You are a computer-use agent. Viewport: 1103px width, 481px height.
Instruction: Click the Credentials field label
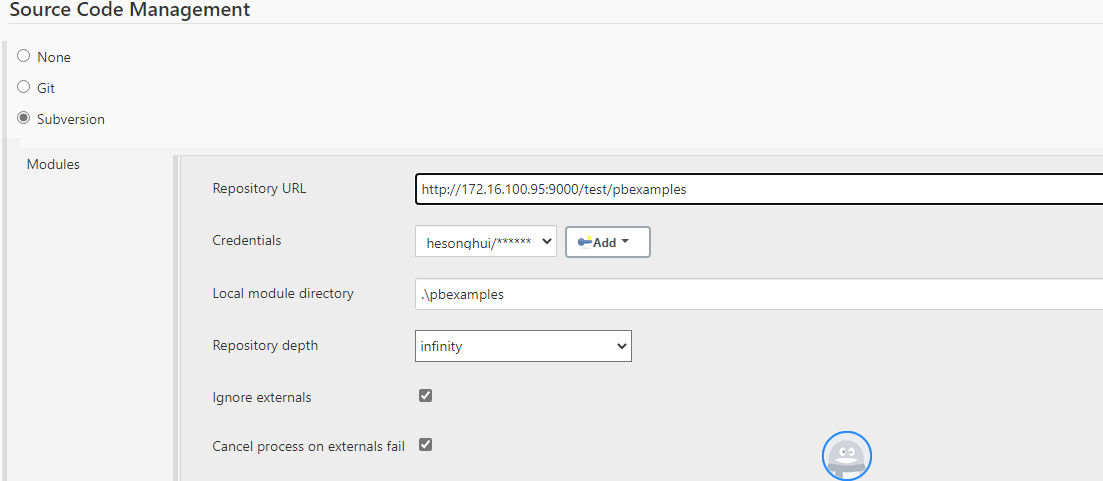pos(246,240)
